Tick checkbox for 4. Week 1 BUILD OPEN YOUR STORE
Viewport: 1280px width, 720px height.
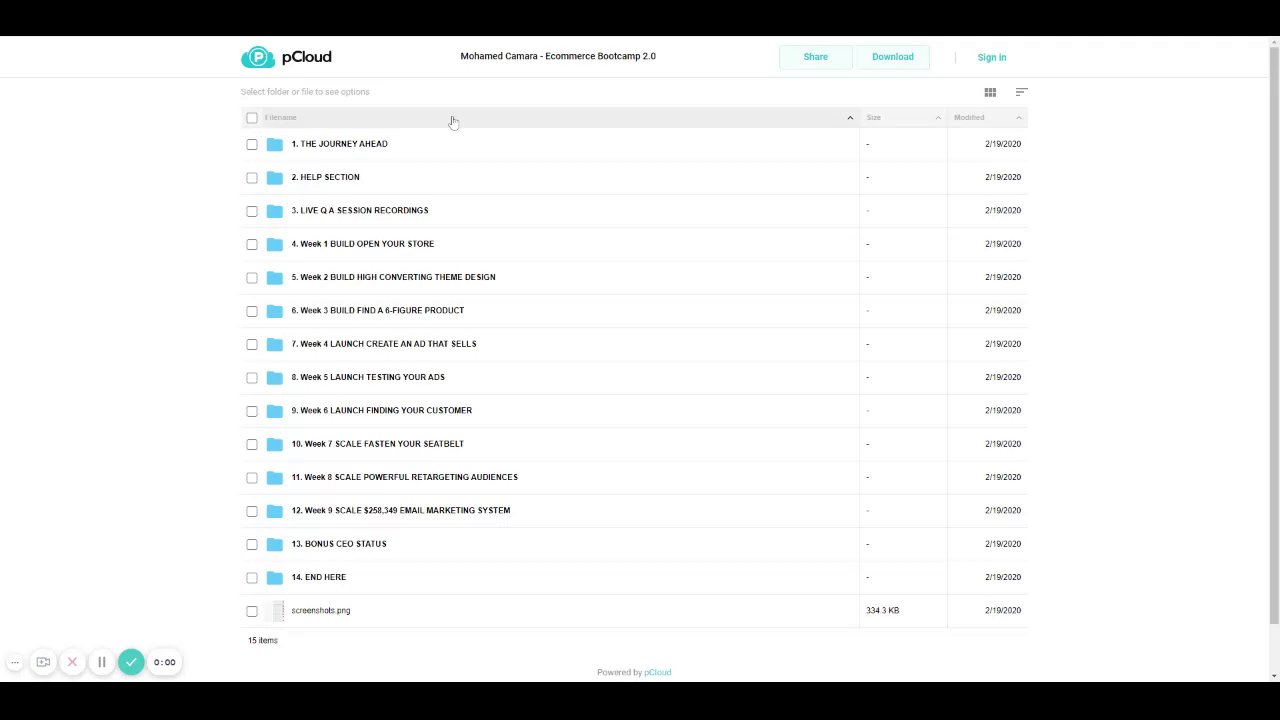252,244
